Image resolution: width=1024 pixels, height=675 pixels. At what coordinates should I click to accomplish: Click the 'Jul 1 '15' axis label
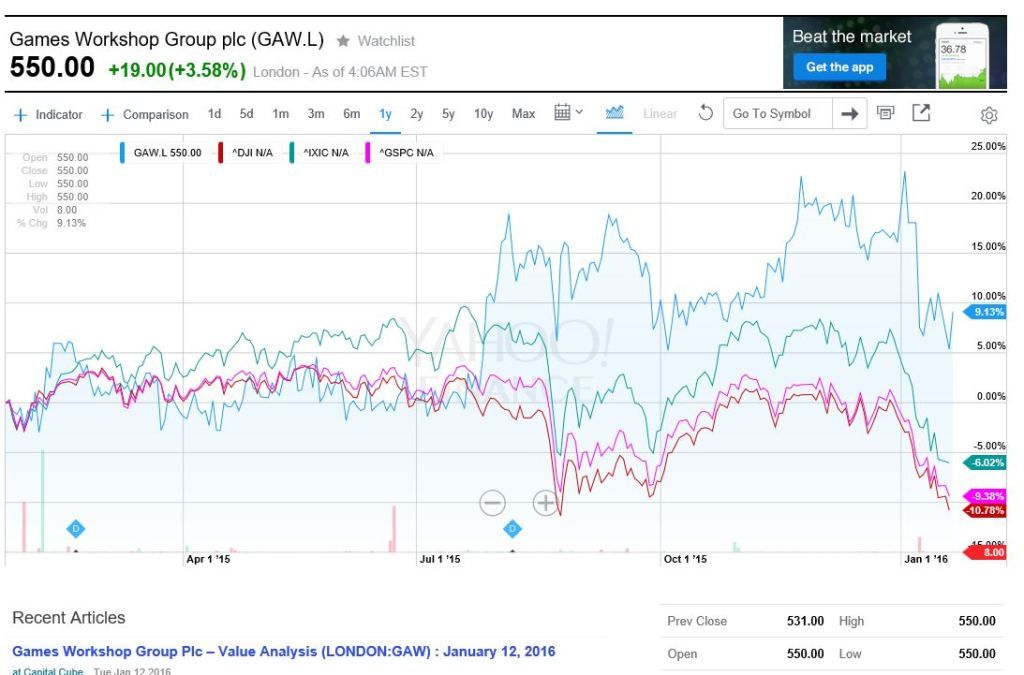[440, 559]
